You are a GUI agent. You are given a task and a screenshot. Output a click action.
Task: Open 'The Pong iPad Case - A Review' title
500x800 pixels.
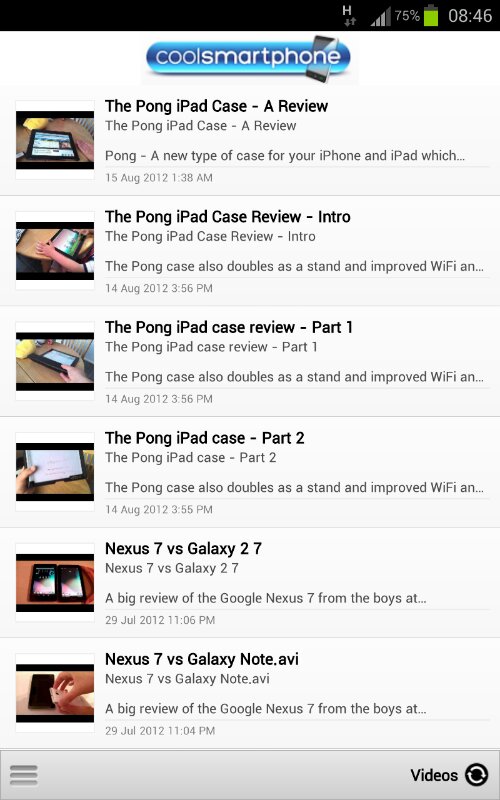pyautogui.click(x=216, y=106)
